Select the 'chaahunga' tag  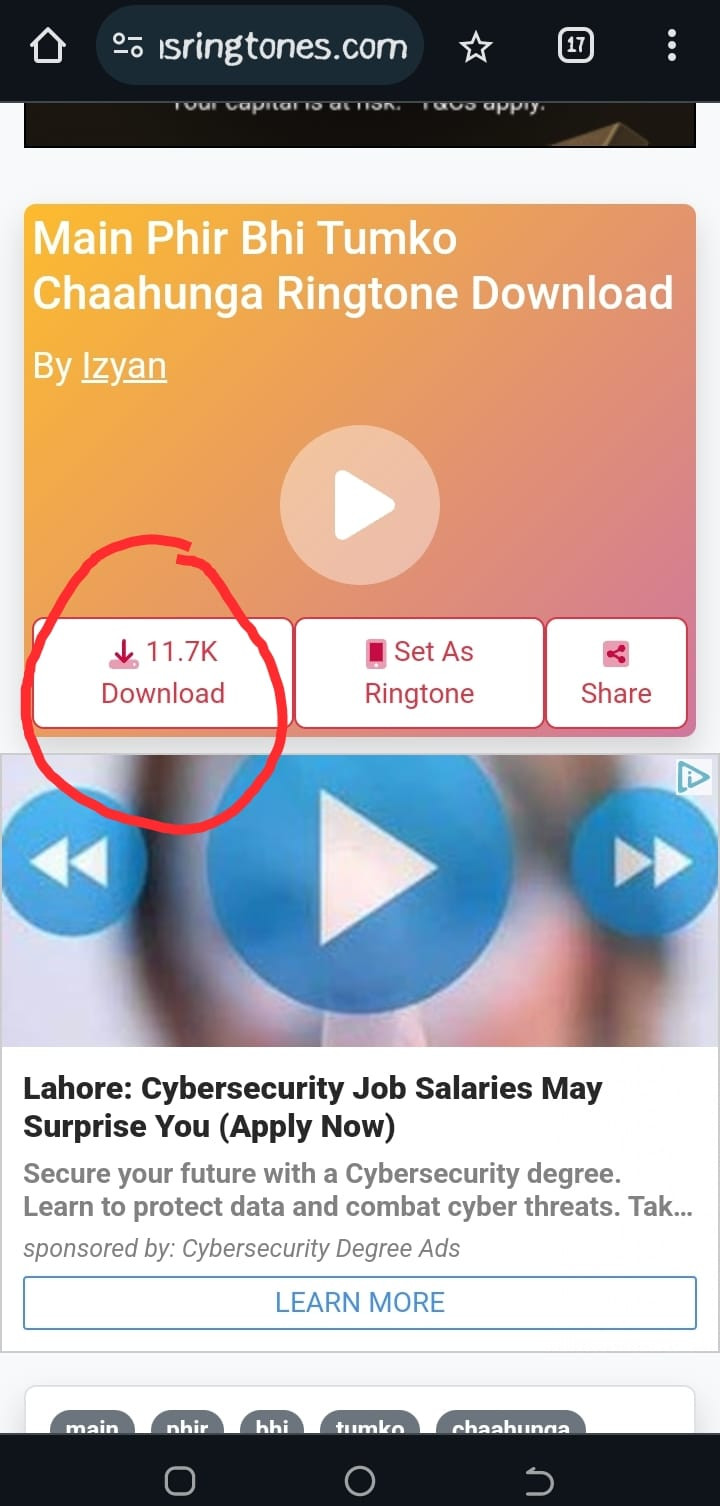click(x=510, y=1424)
